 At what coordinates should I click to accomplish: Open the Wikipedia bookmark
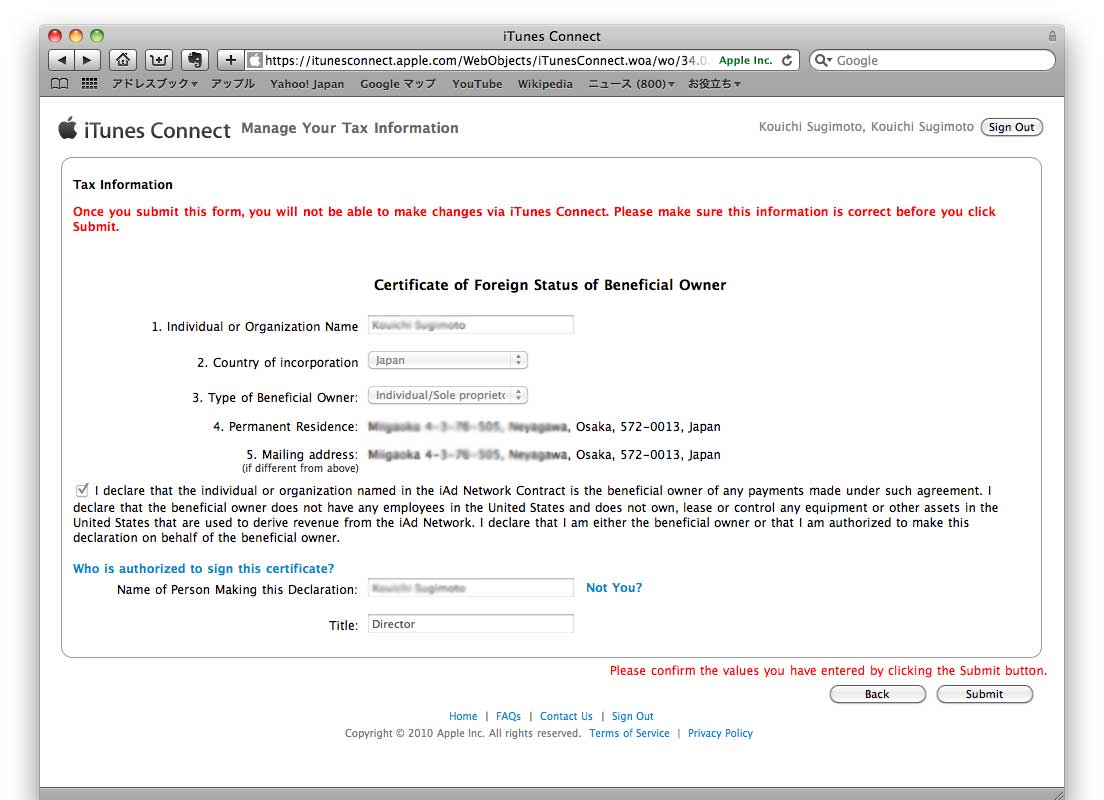pos(545,84)
